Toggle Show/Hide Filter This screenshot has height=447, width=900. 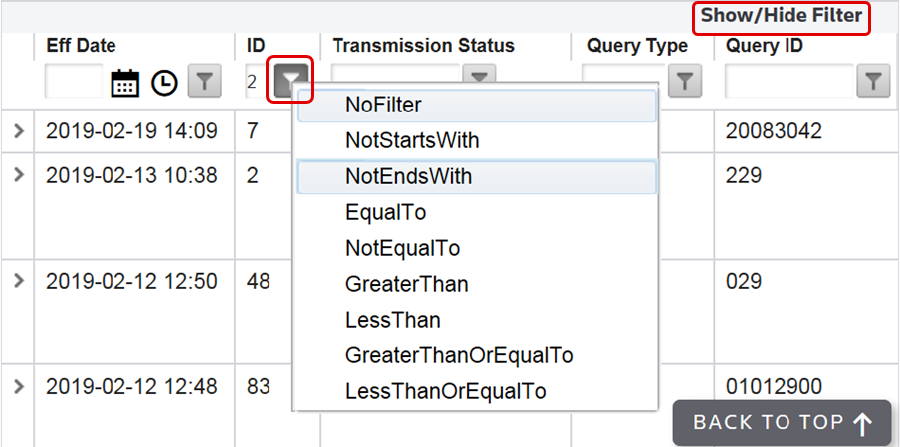tap(780, 17)
